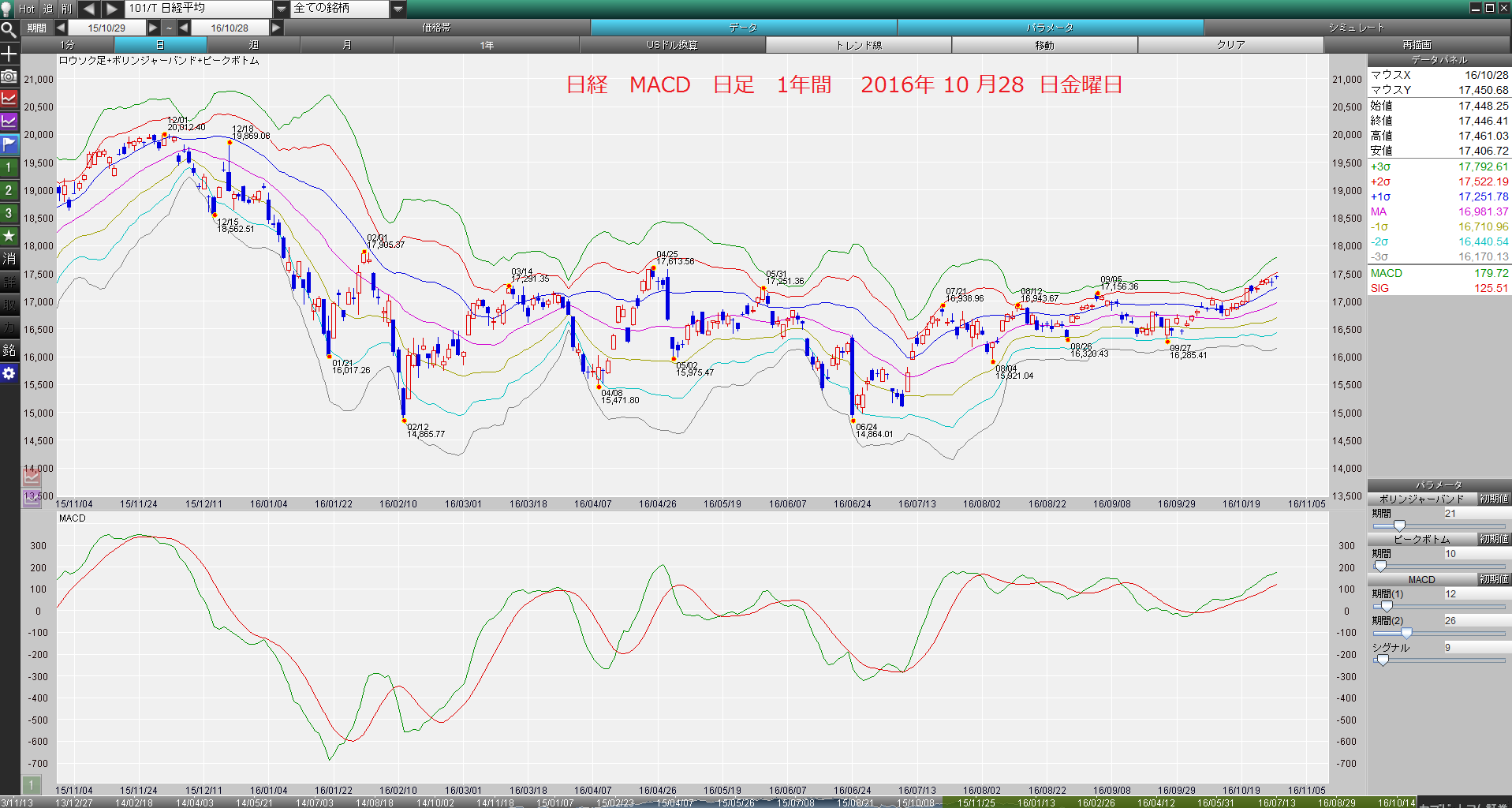Viewport: 1512px width, 808px height.
Task: Click the 追 add button
Action: click(48, 9)
